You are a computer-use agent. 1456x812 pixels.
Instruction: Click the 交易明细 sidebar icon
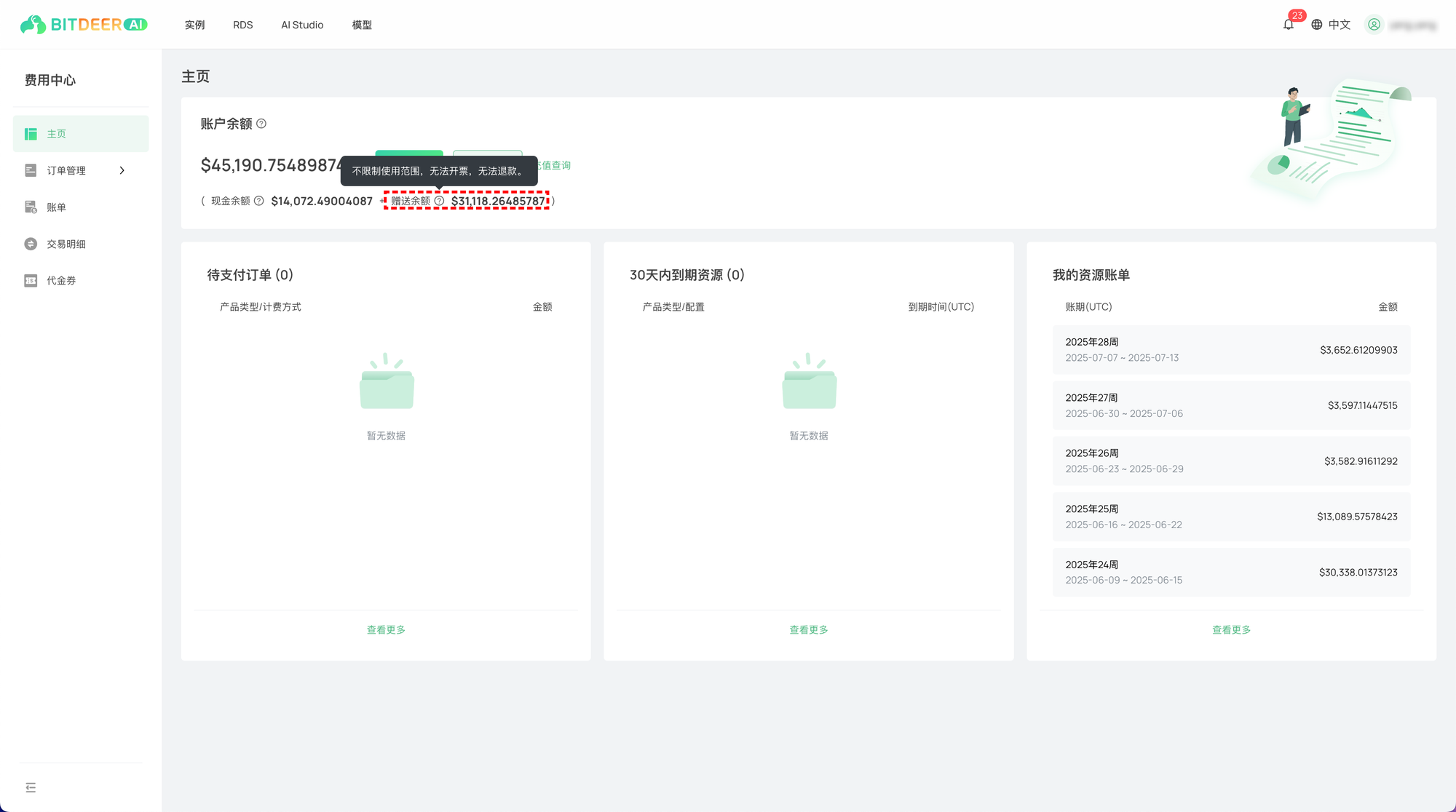(x=31, y=244)
